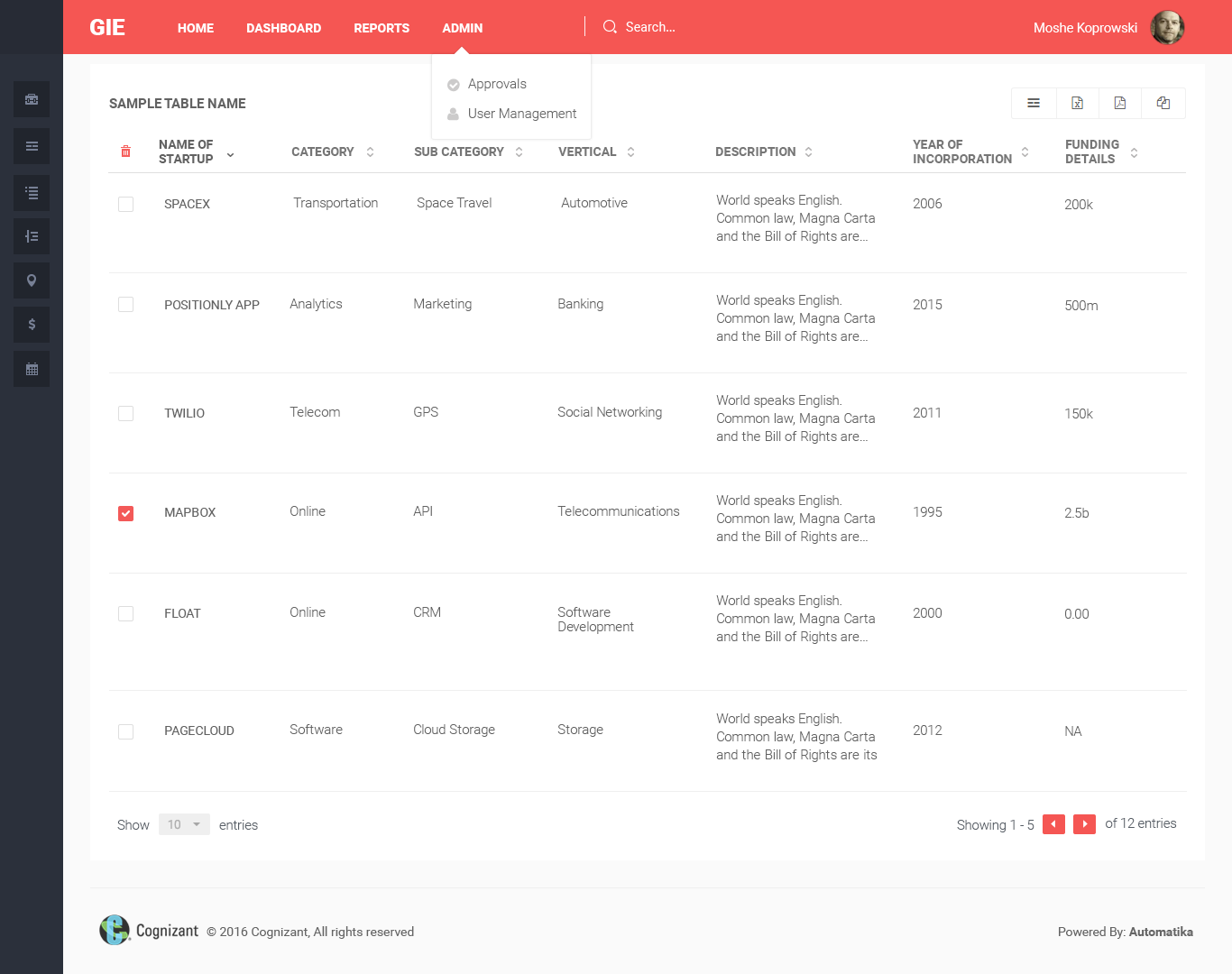Select the TWILIO row checkbox
Screen dimensions: 1232x974
[125, 413]
